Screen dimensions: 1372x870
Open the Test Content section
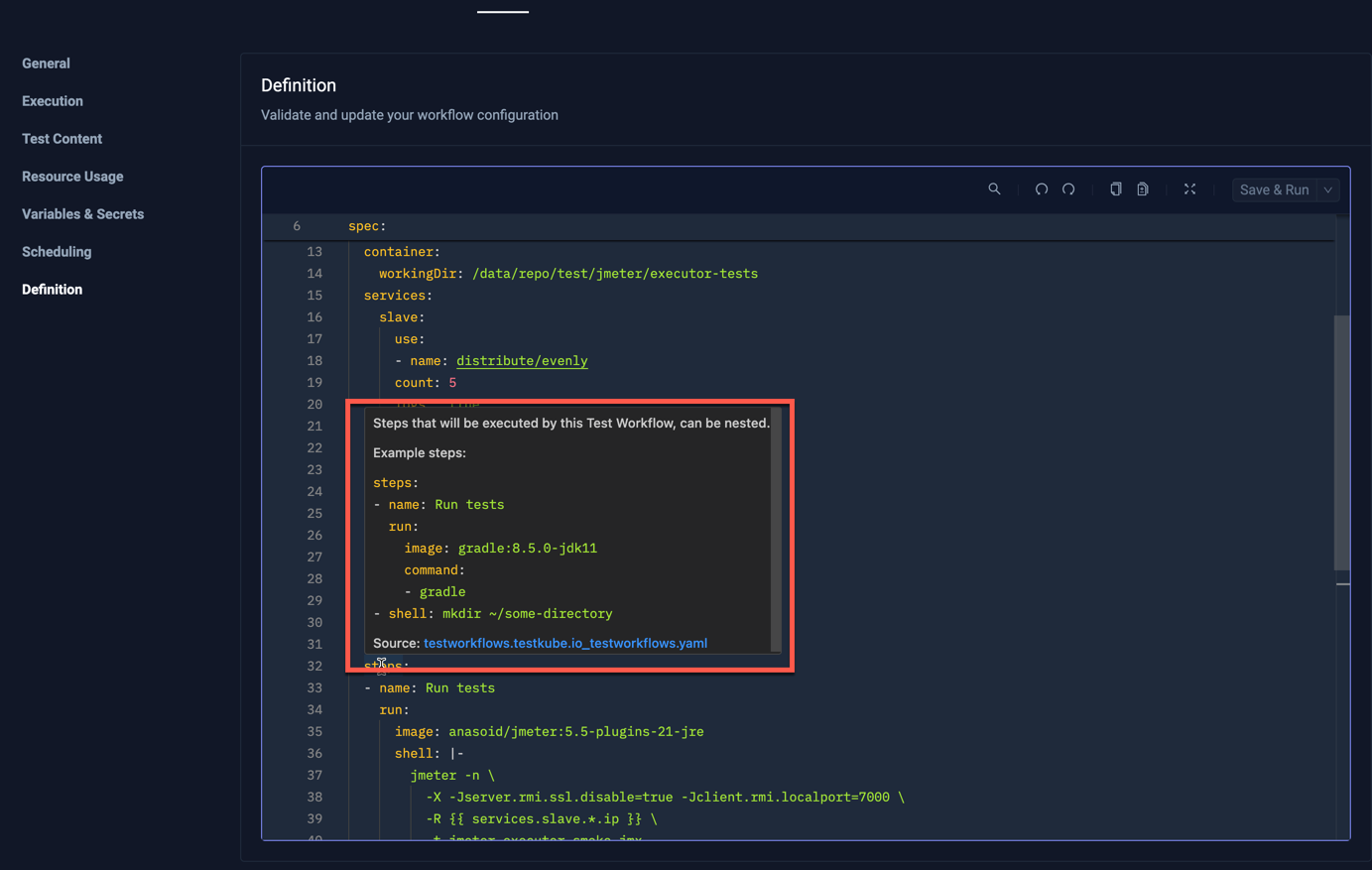(x=62, y=138)
